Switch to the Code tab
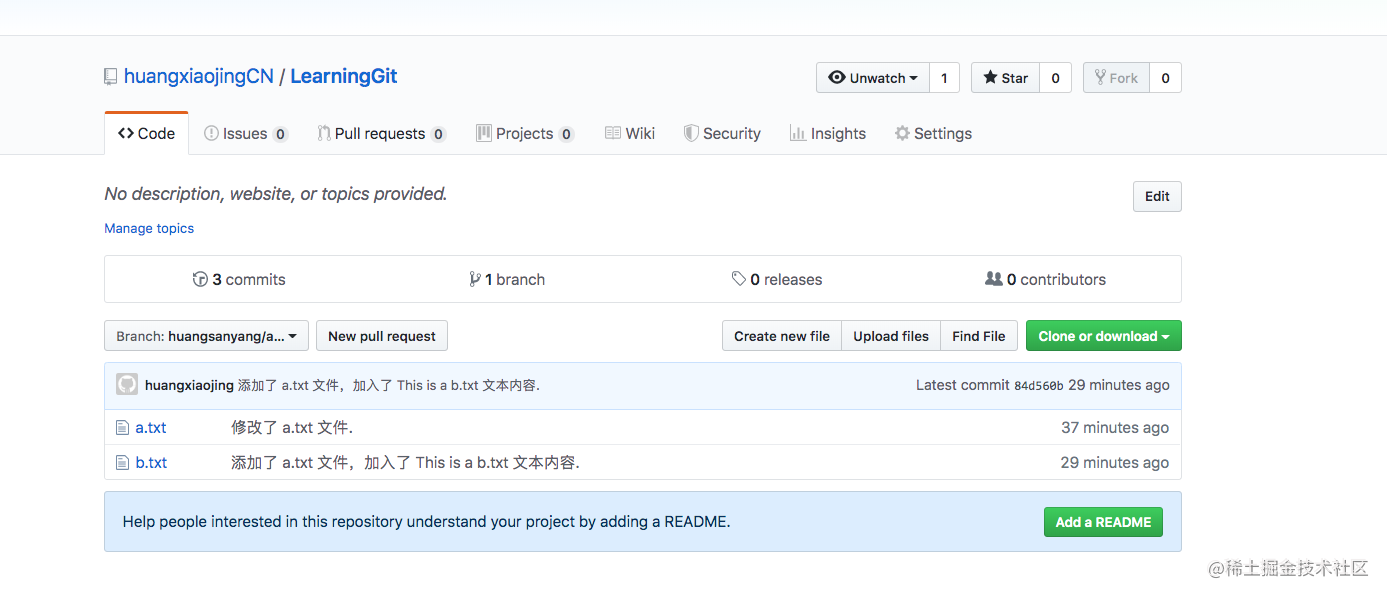Screen dimensions: 1387x597 tap(146, 133)
